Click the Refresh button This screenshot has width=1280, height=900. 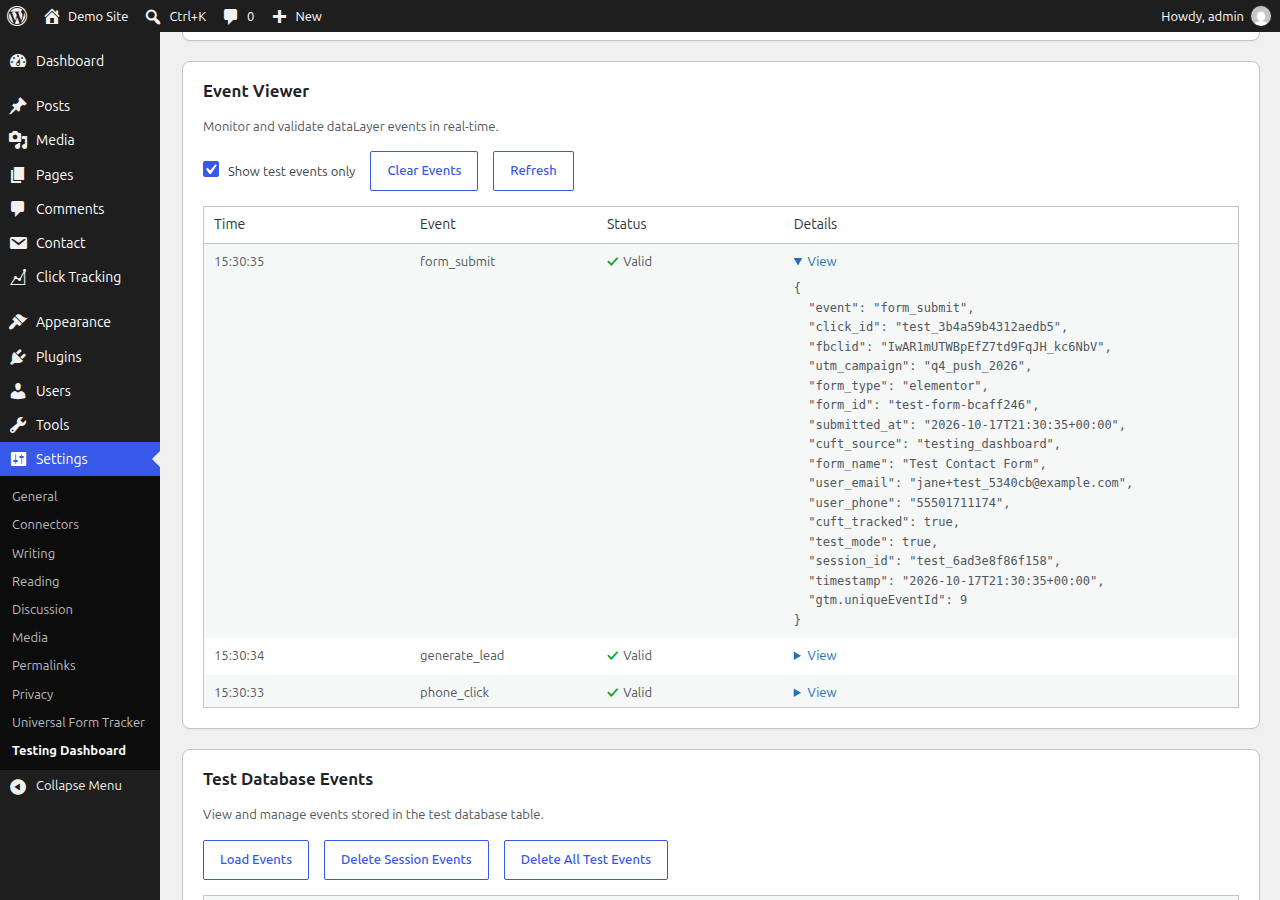point(533,171)
